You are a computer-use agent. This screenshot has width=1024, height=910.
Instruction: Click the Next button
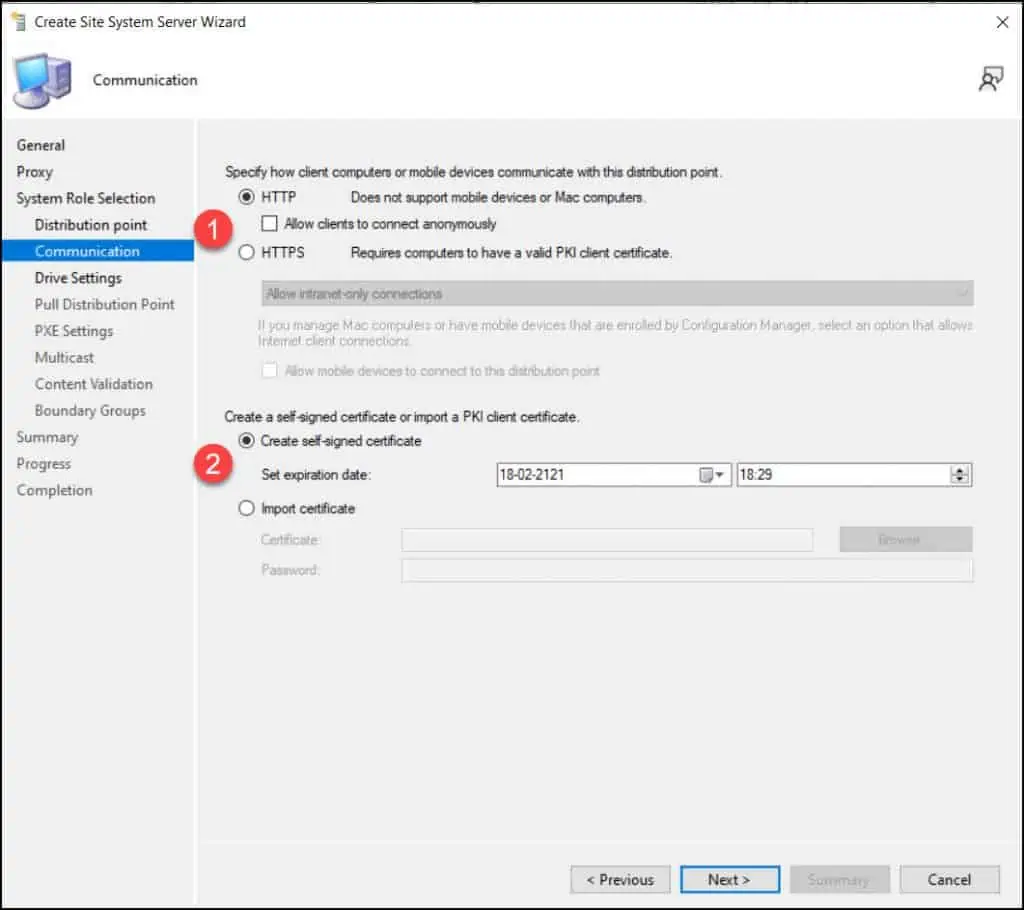pos(729,879)
